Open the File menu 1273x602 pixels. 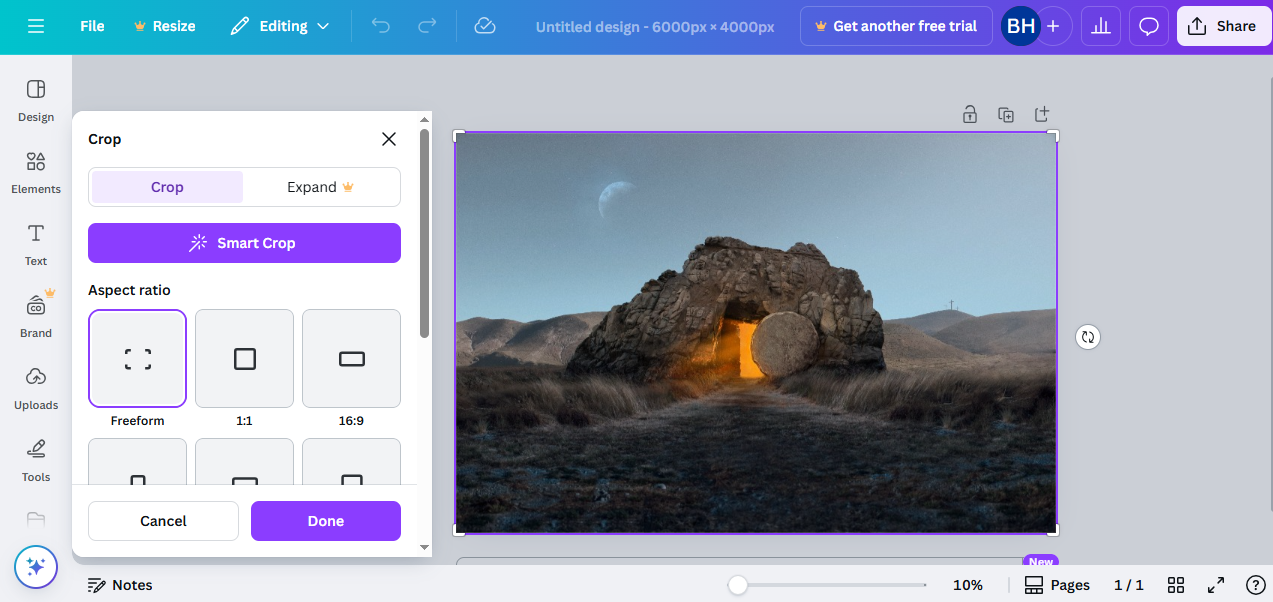tap(91, 26)
